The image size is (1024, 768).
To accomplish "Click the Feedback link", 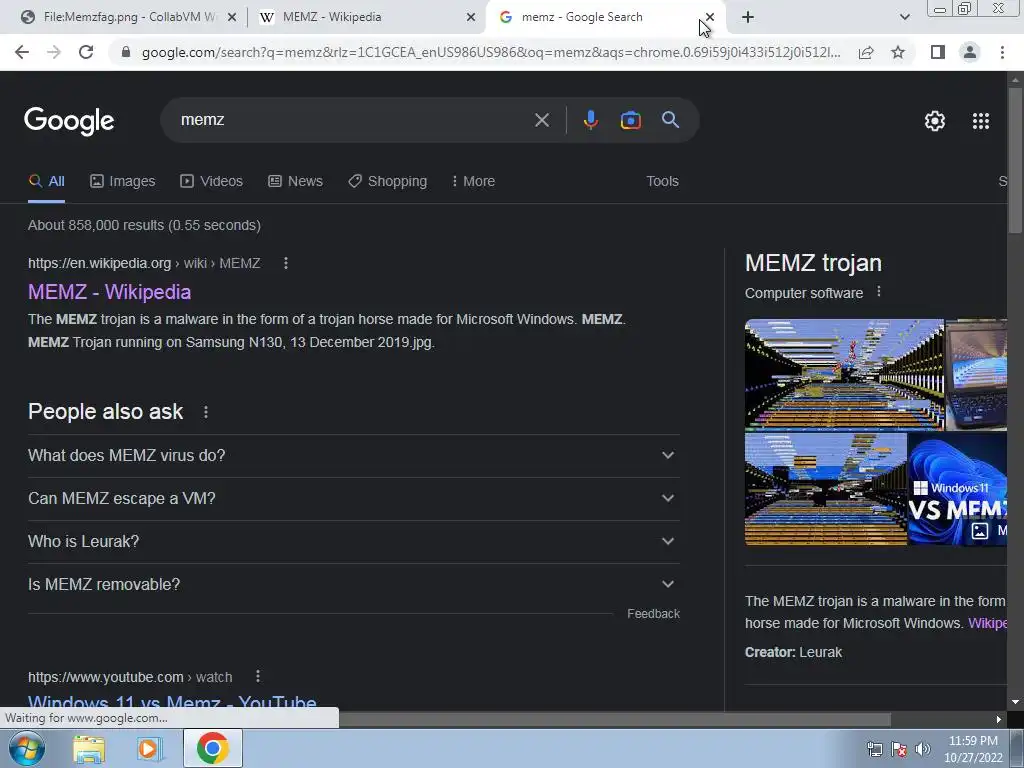I will click(x=653, y=614).
